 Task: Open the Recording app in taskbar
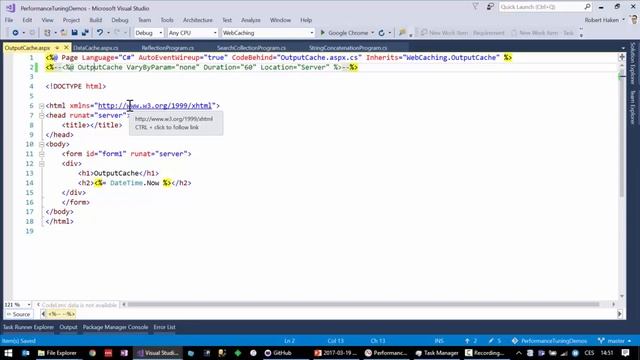pos(485,353)
